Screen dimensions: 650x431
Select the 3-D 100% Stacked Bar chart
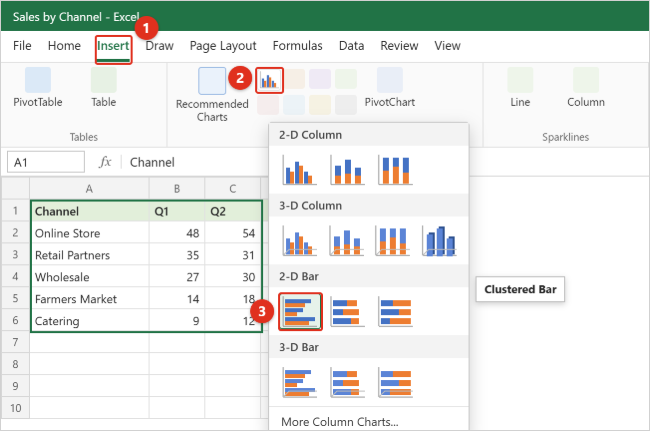(395, 382)
